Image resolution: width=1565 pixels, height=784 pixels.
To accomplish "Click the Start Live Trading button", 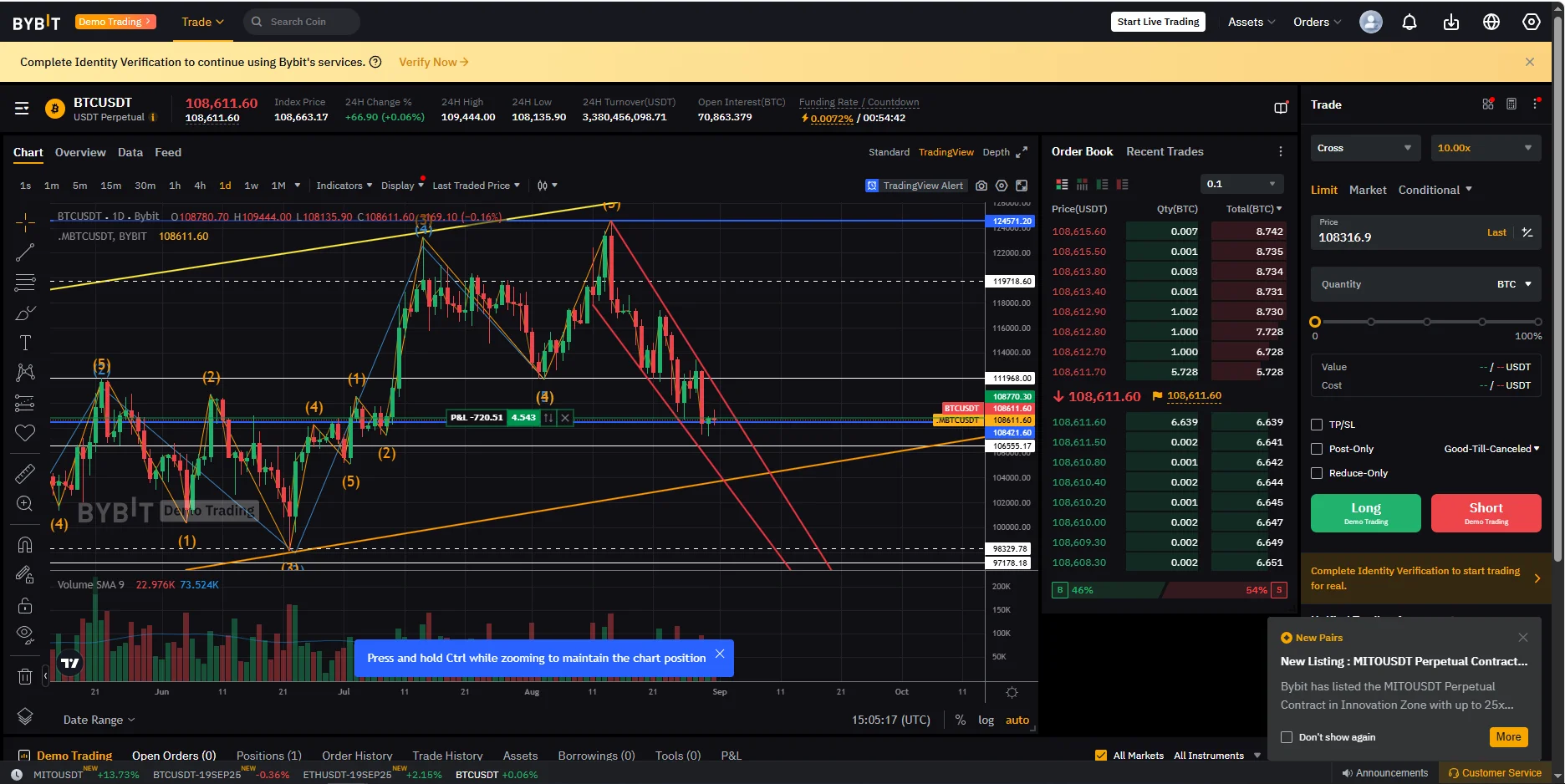I will point(1159,22).
